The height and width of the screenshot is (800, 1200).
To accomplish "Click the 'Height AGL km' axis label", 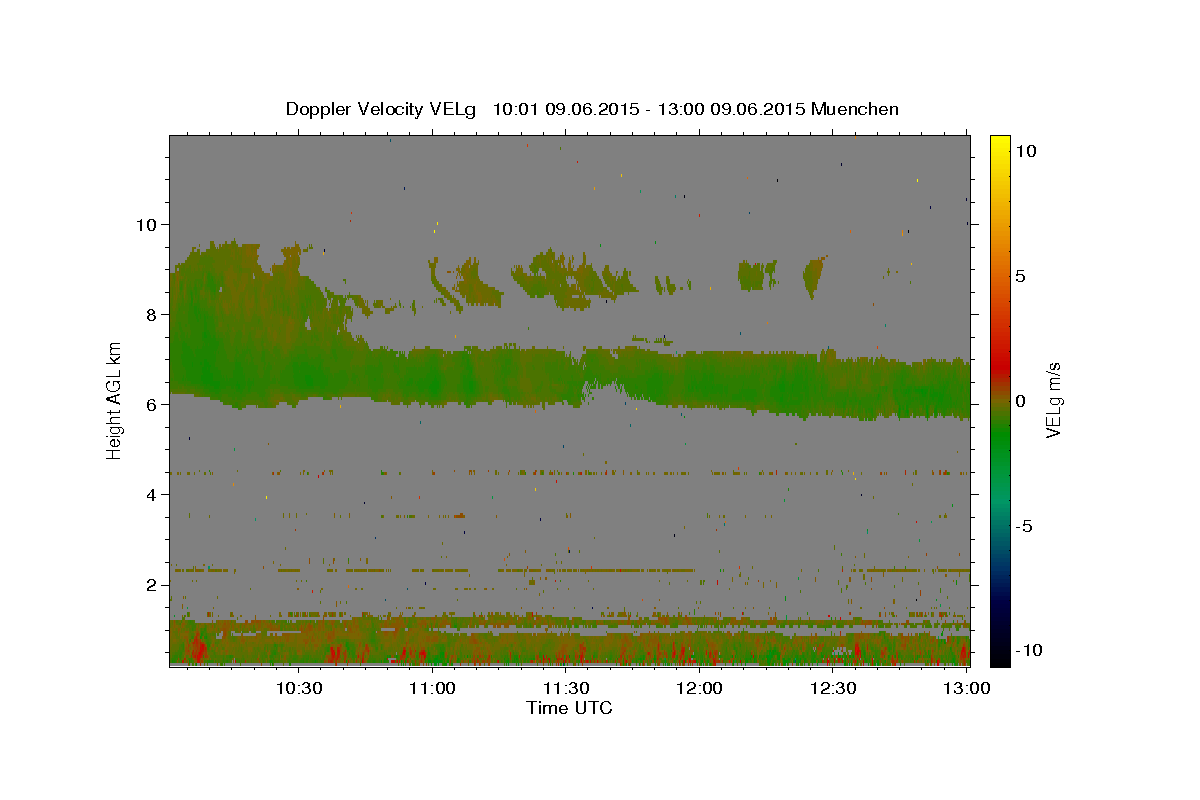I will tap(115, 400).
